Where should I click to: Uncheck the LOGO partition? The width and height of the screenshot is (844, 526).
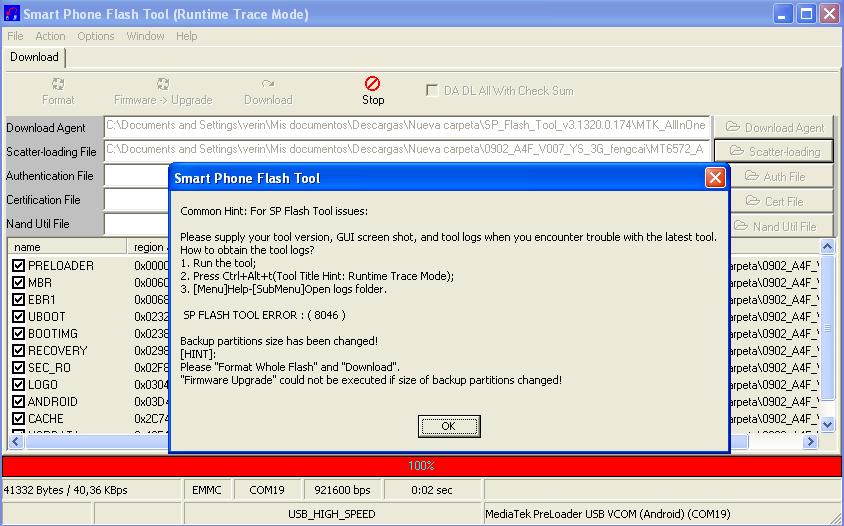pyautogui.click(x=19, y=385)
